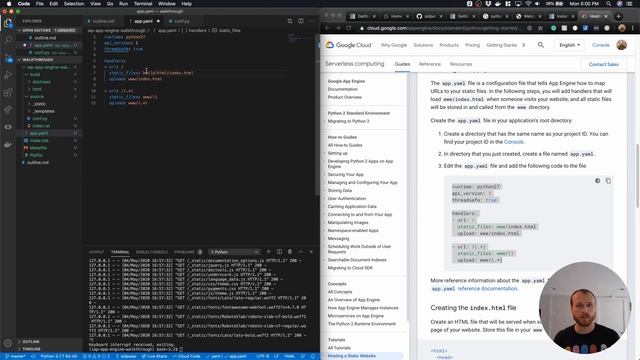Screen dimensions: 640x360
Task: Close the terminal panel
Action: (x=311, y=252)
